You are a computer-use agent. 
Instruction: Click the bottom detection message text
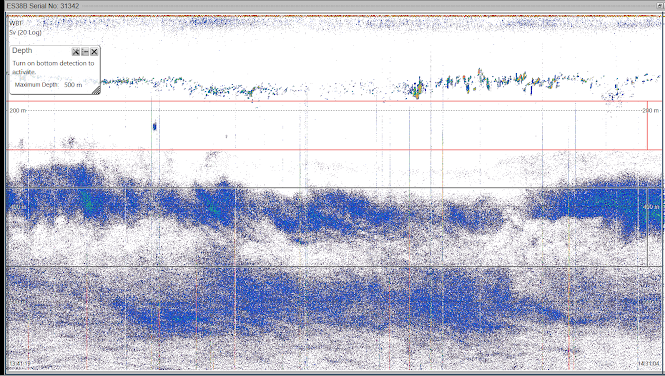[53, 67]
